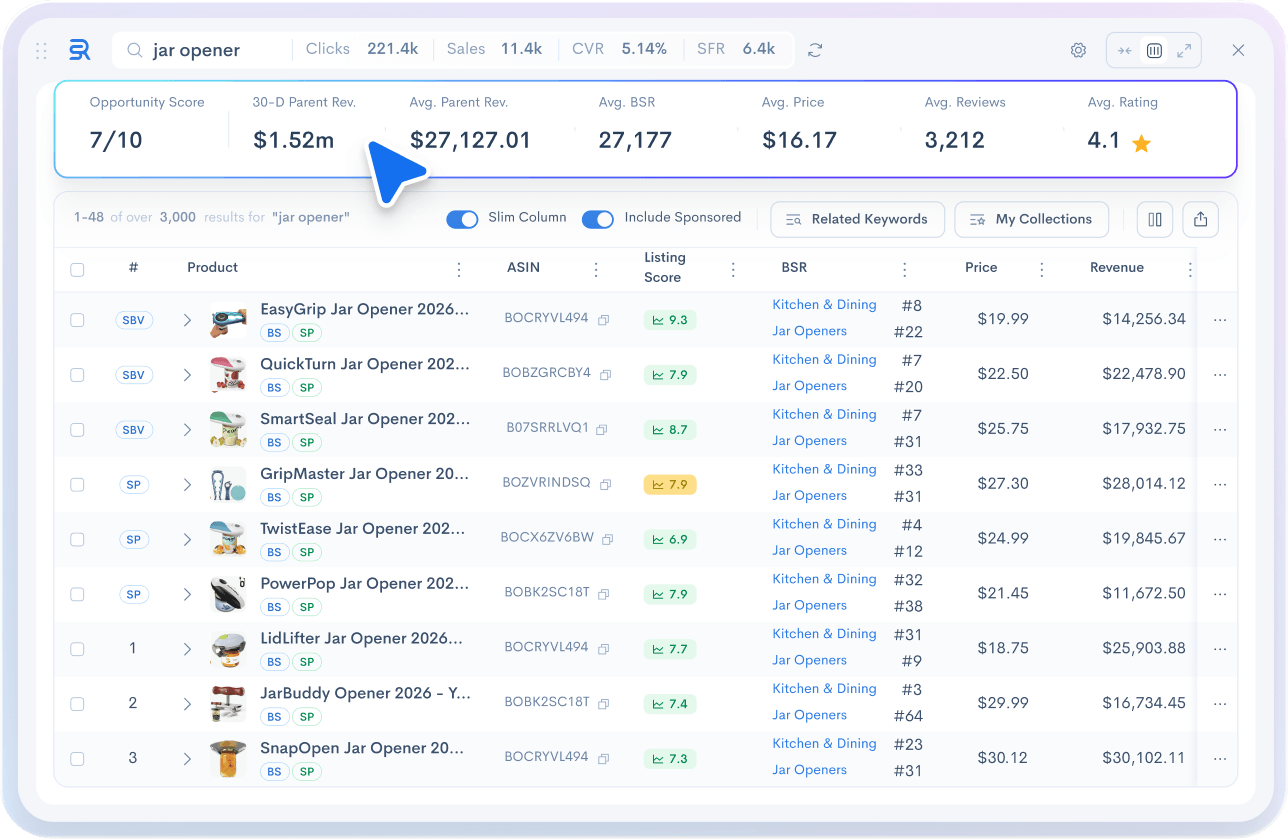Click the jar opener search field
Image resolution: width=1288 pixels, height=839 pixels.
click(x=215, y=50)
